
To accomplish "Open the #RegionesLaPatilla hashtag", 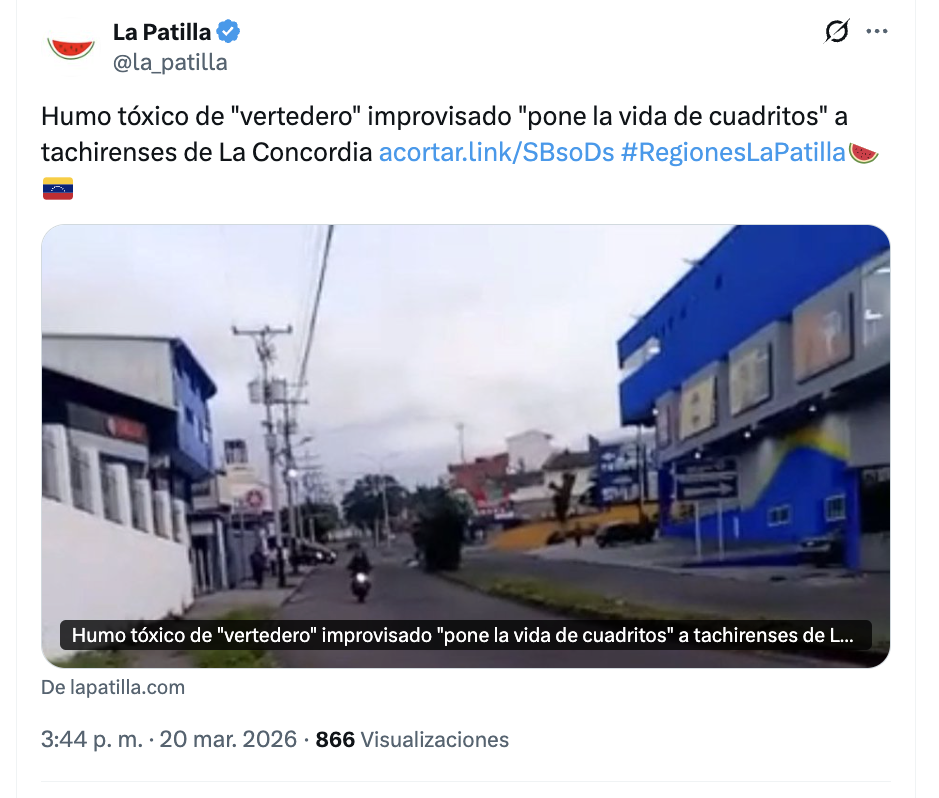I will click(732, 153).
